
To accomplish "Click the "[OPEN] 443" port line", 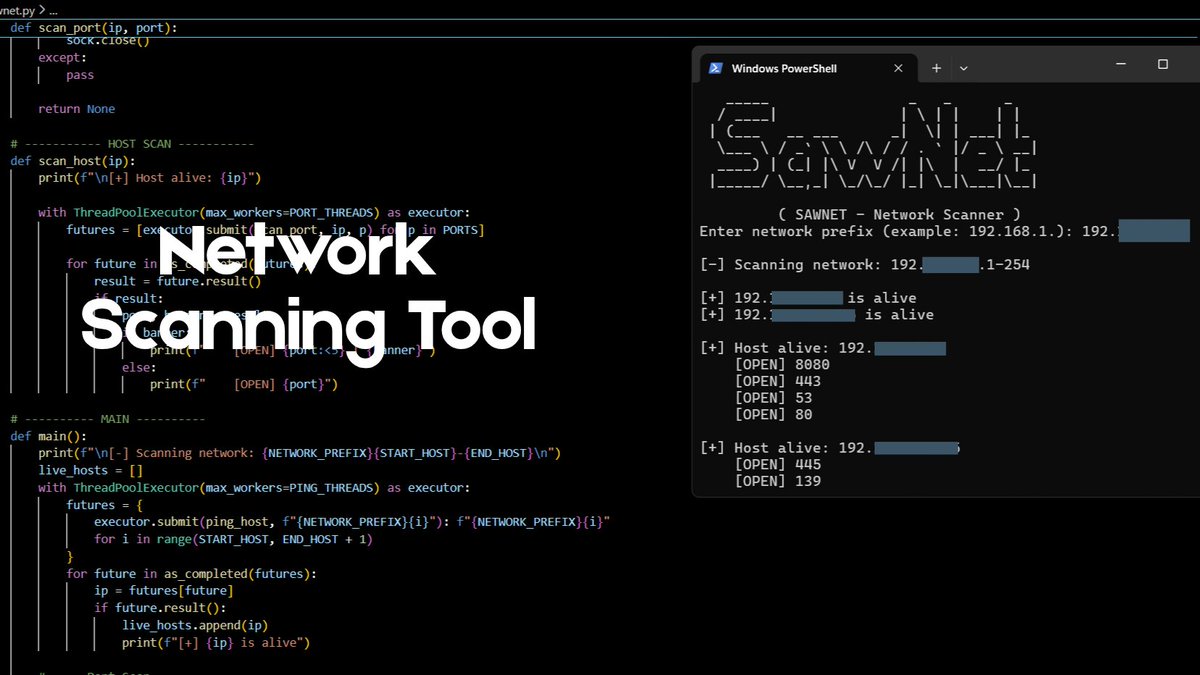I will click(x=778, y=381).
